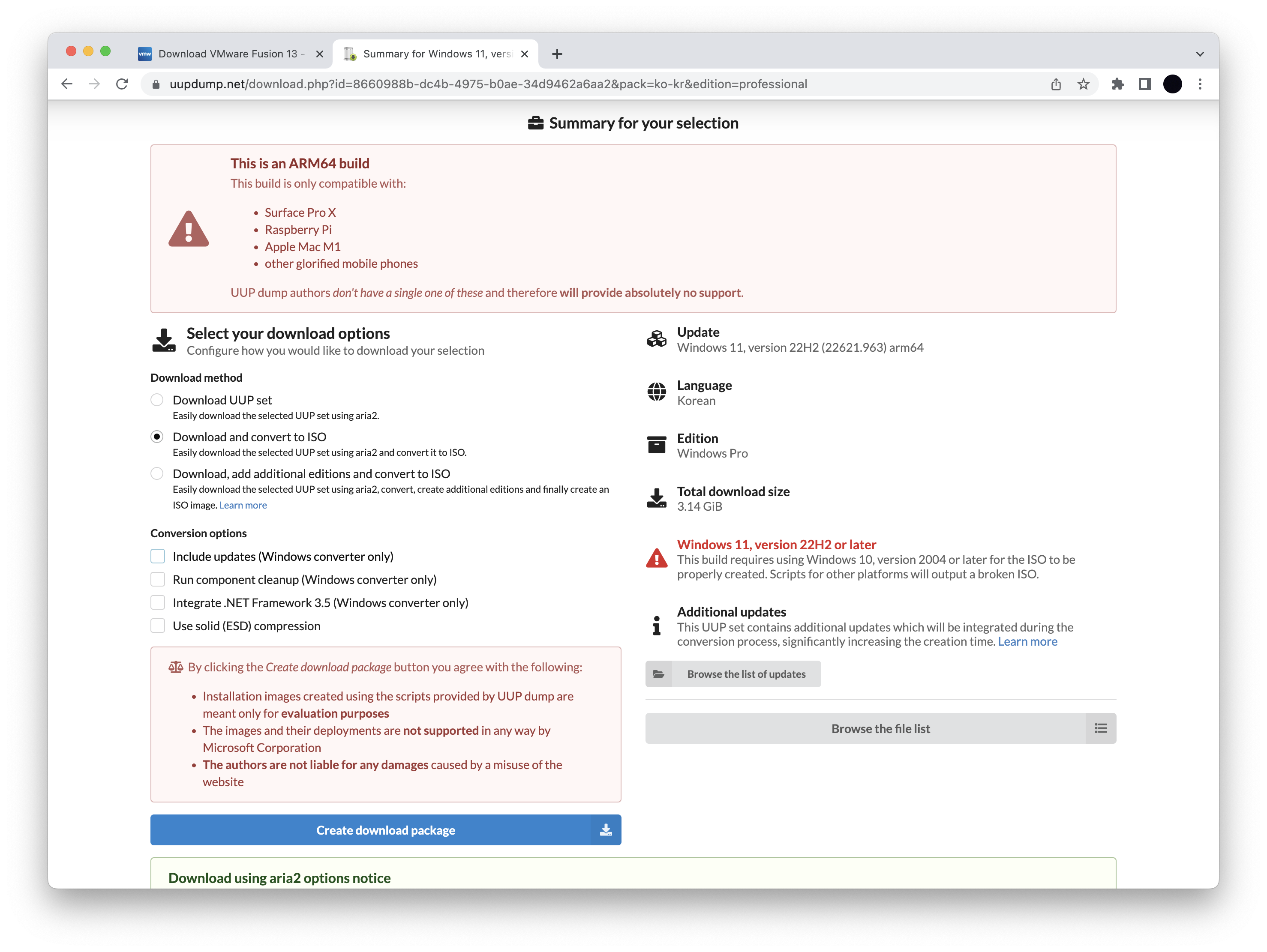This screenshot has height=952, width=1267.
Task: Bookmark this page with the star icon
Action: [1083, 84]
